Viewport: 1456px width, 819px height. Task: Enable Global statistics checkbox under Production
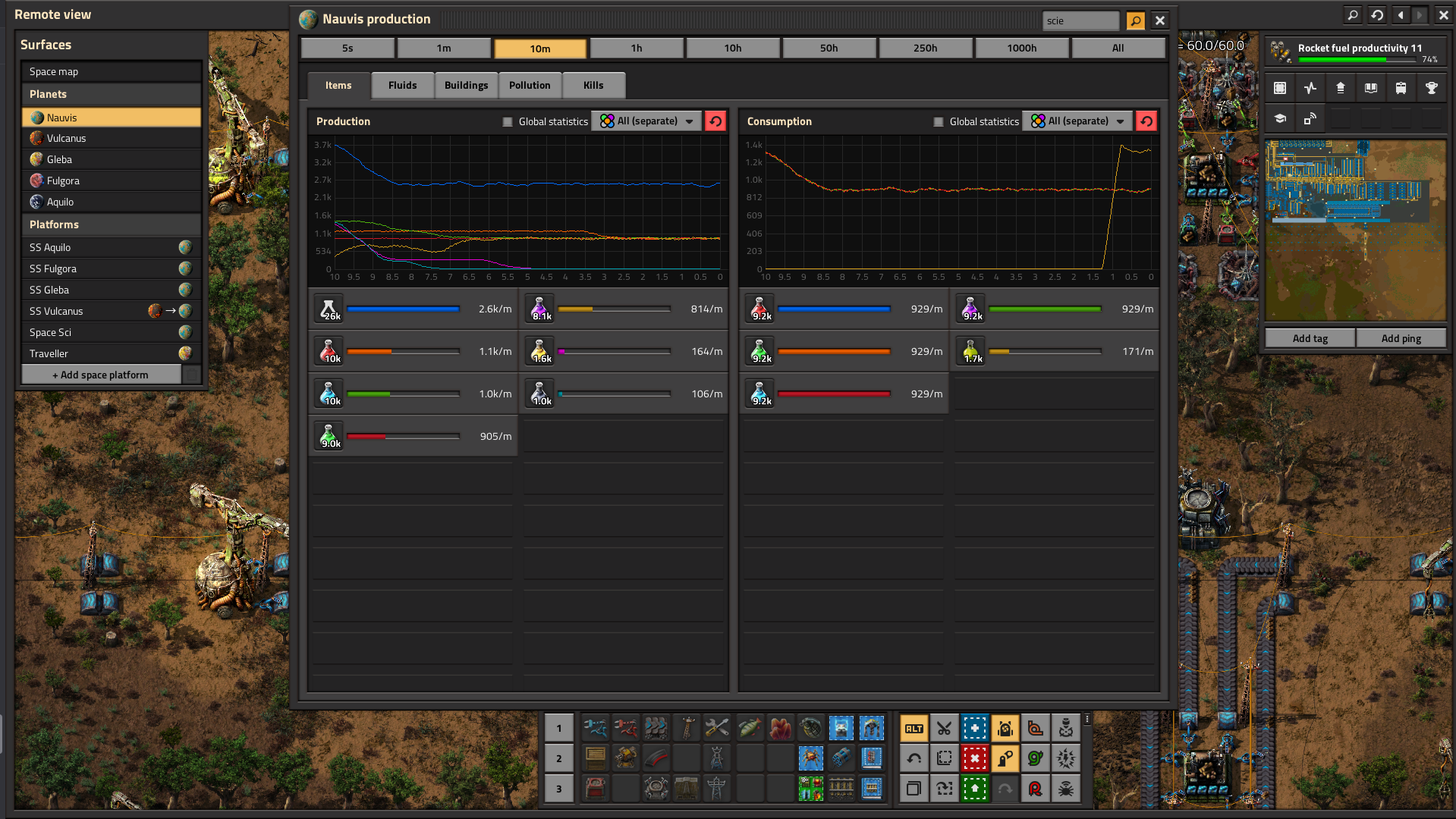click(508, 121)
